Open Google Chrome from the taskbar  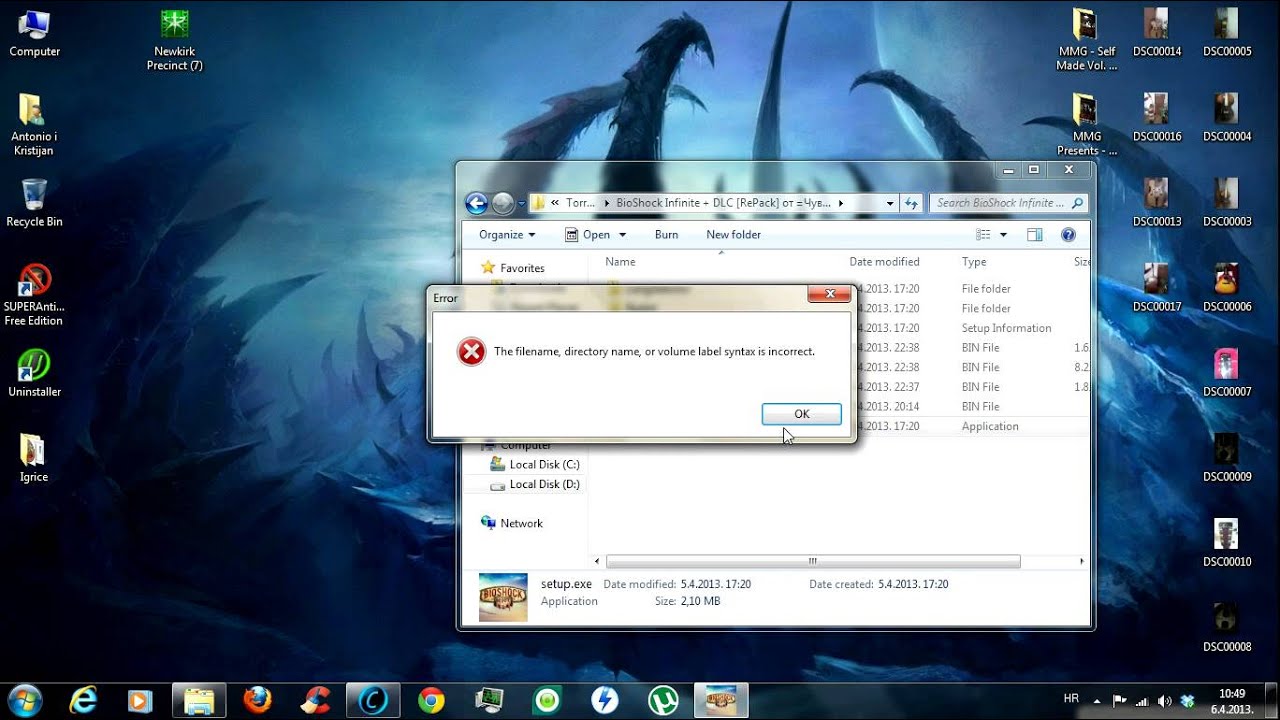432,700
